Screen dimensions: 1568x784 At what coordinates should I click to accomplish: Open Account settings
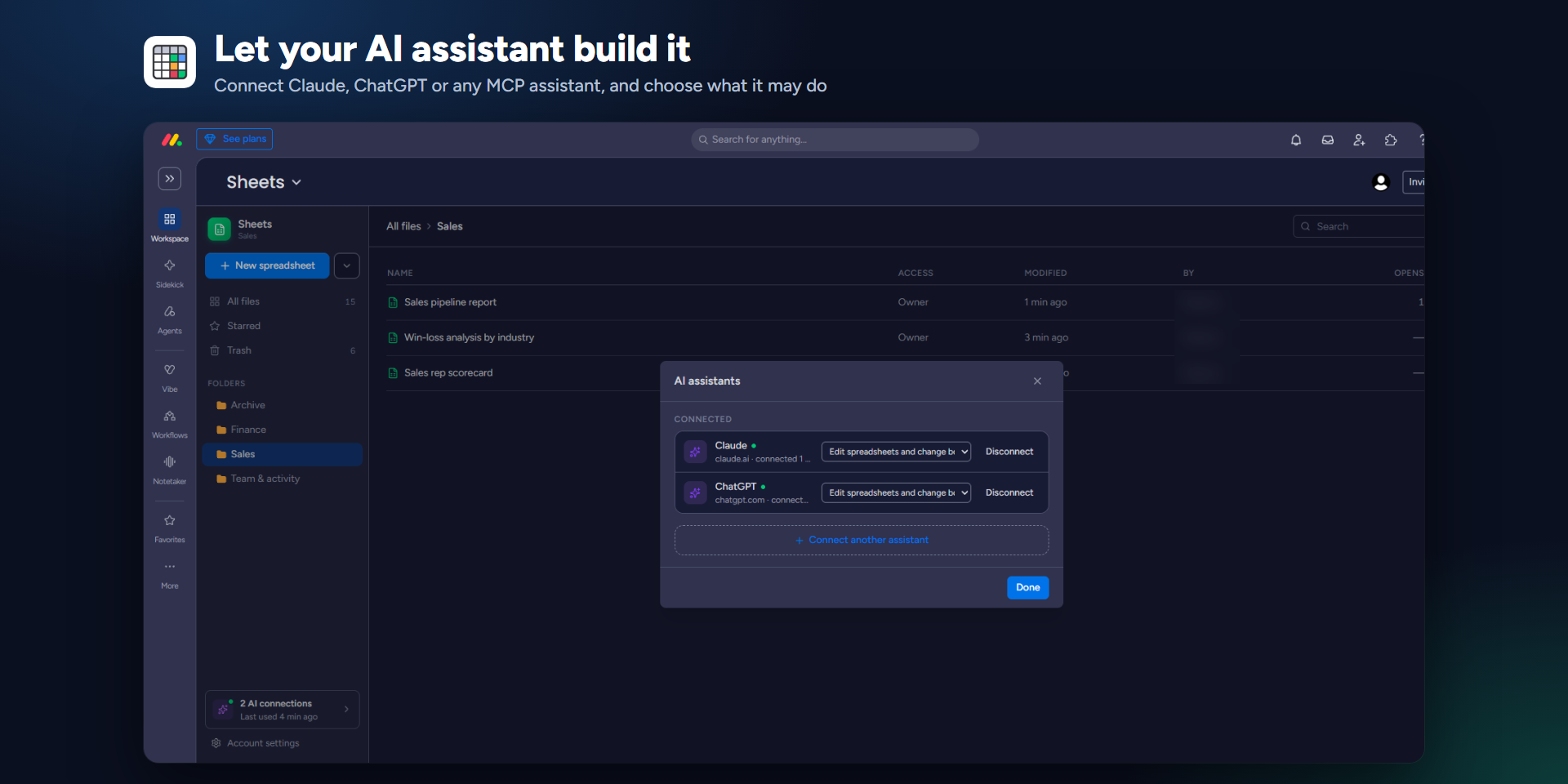point(256,743)
